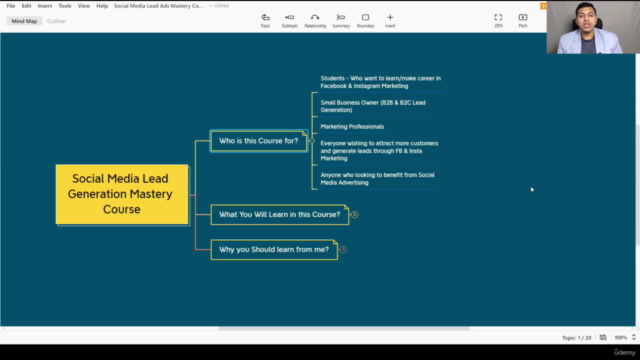Select the 'Students - Who want to learn' subtopic
This screenshot has height=360, width=640.
380,82
